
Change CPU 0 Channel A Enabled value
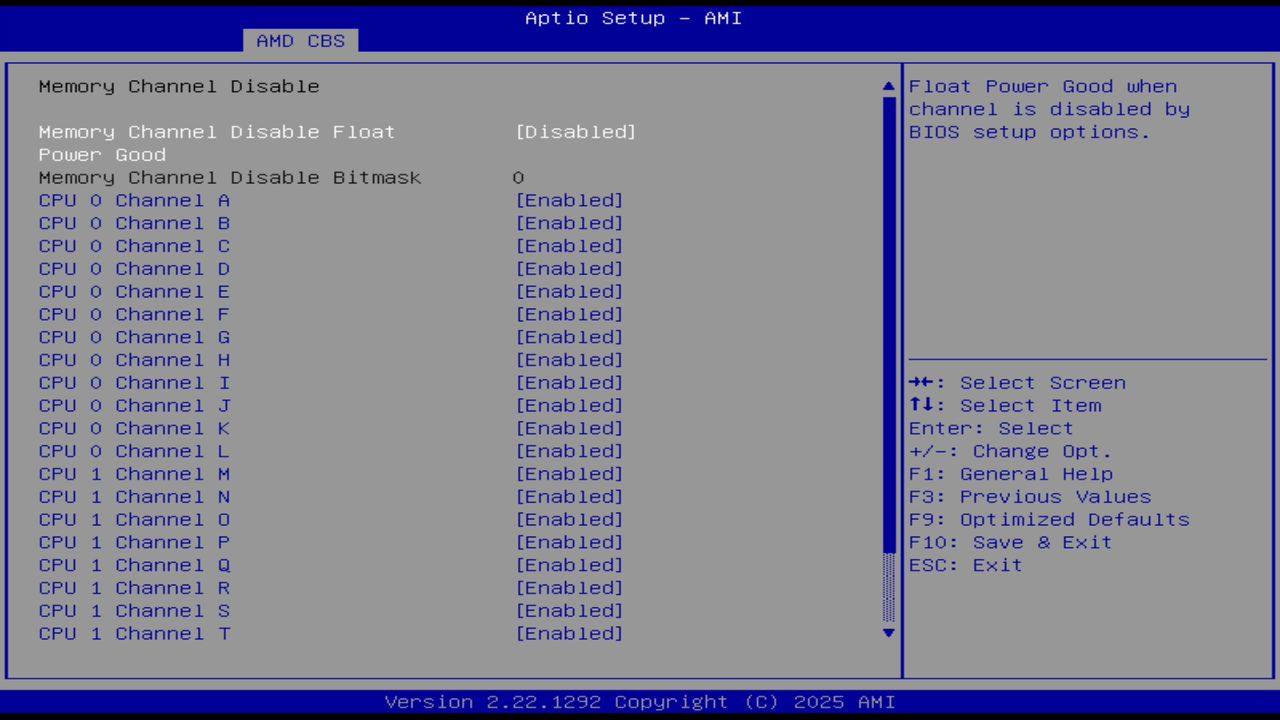pos(569,200)
